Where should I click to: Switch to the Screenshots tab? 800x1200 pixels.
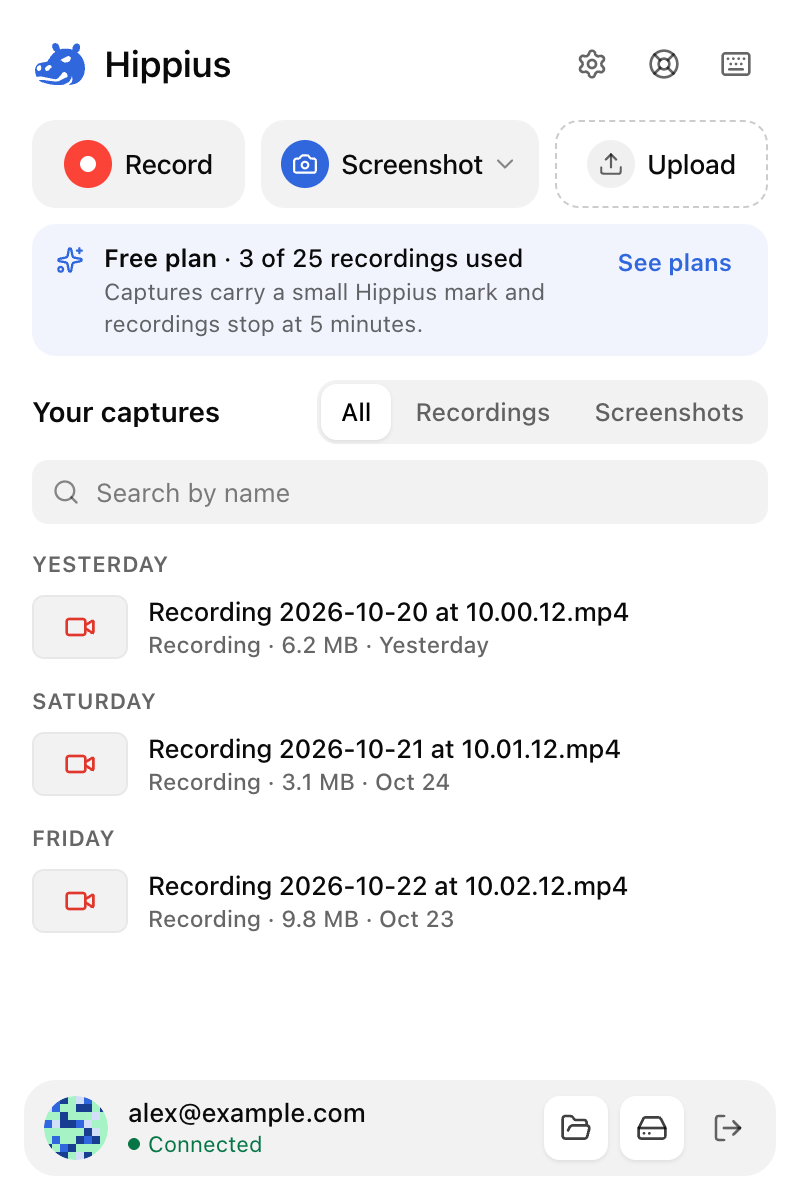tap(669, 412)
